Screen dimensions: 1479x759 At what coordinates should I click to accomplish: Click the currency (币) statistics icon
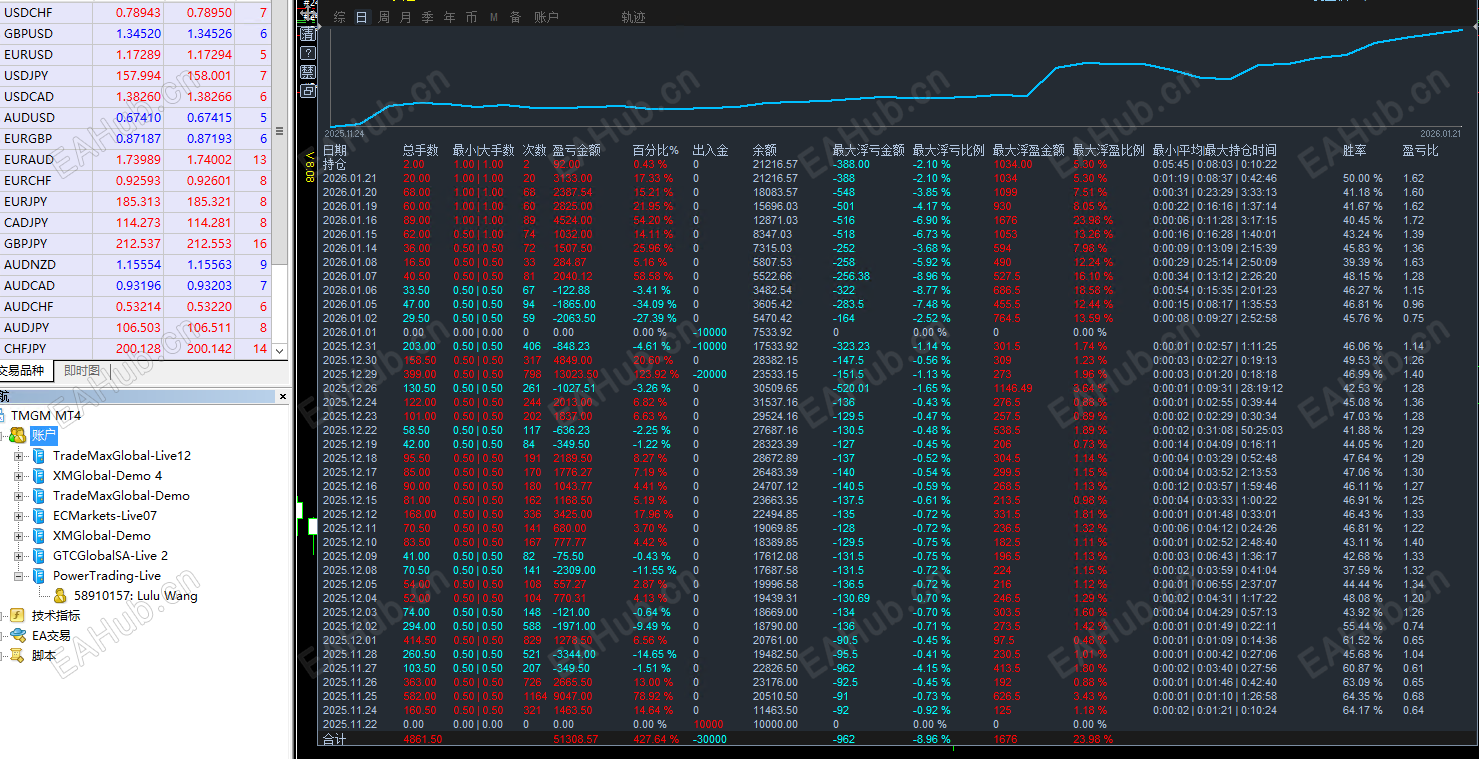[x=470, y=16]
